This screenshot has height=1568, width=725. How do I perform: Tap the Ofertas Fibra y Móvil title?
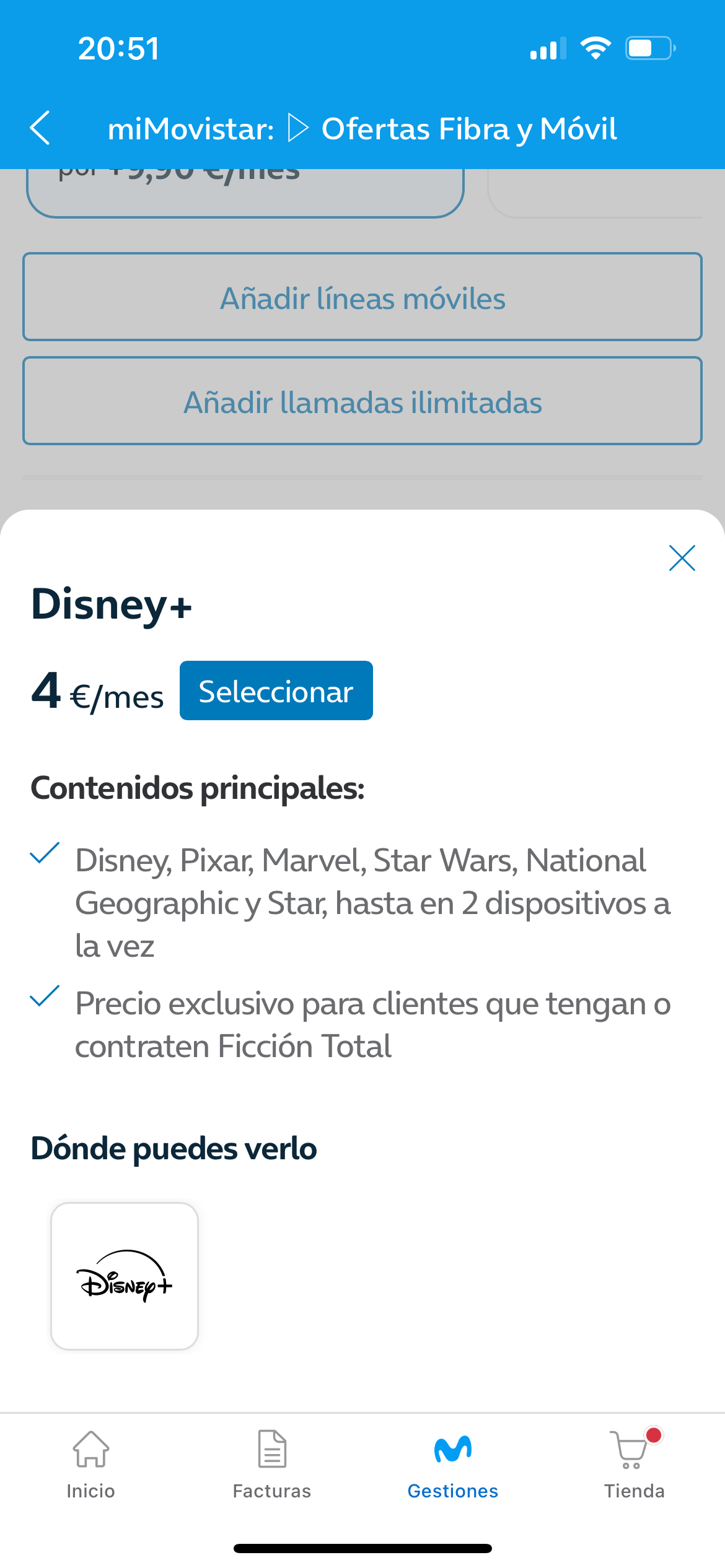(x=469, y=129)
